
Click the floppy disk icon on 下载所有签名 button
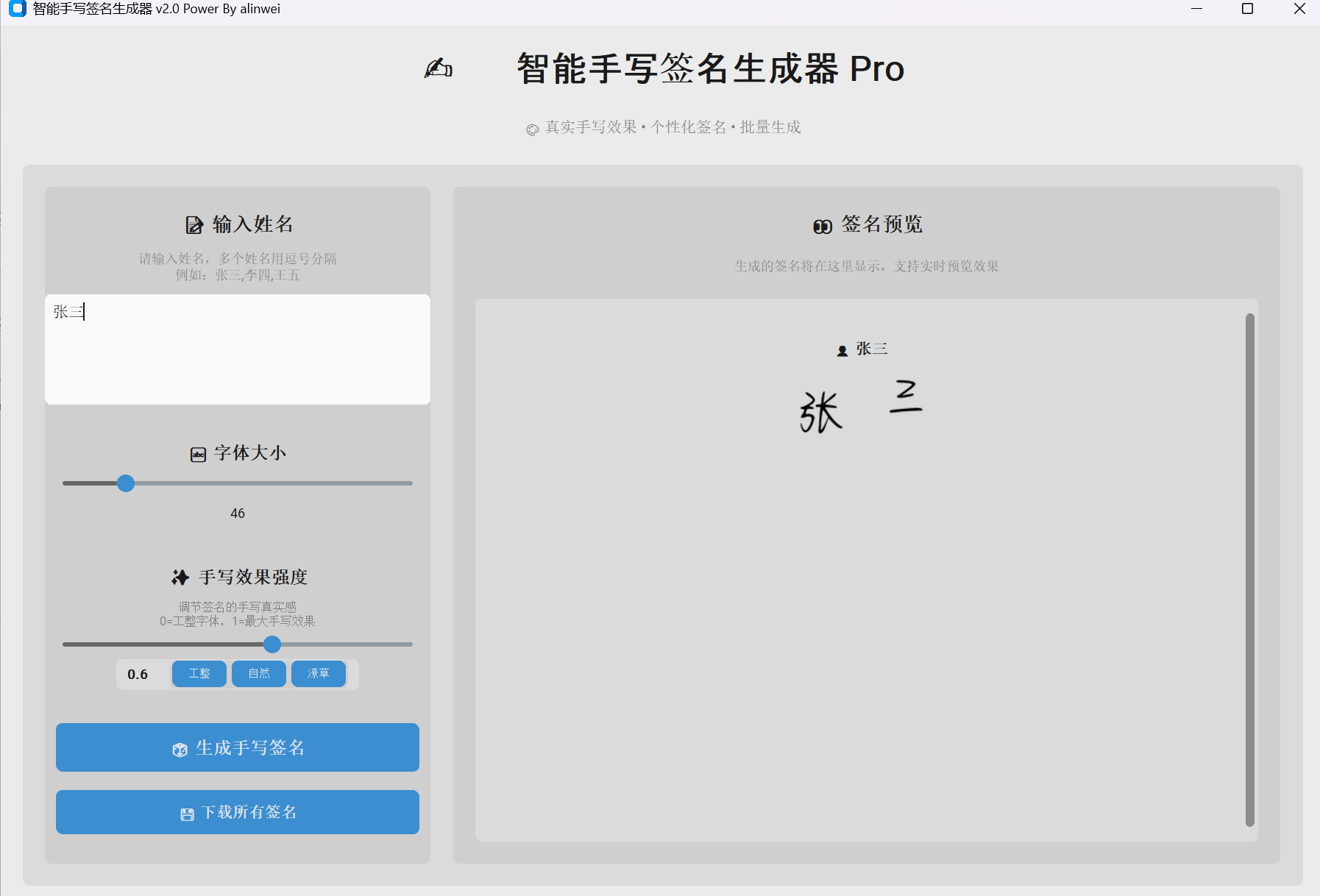pyautogui.click(x=187, y=814)
